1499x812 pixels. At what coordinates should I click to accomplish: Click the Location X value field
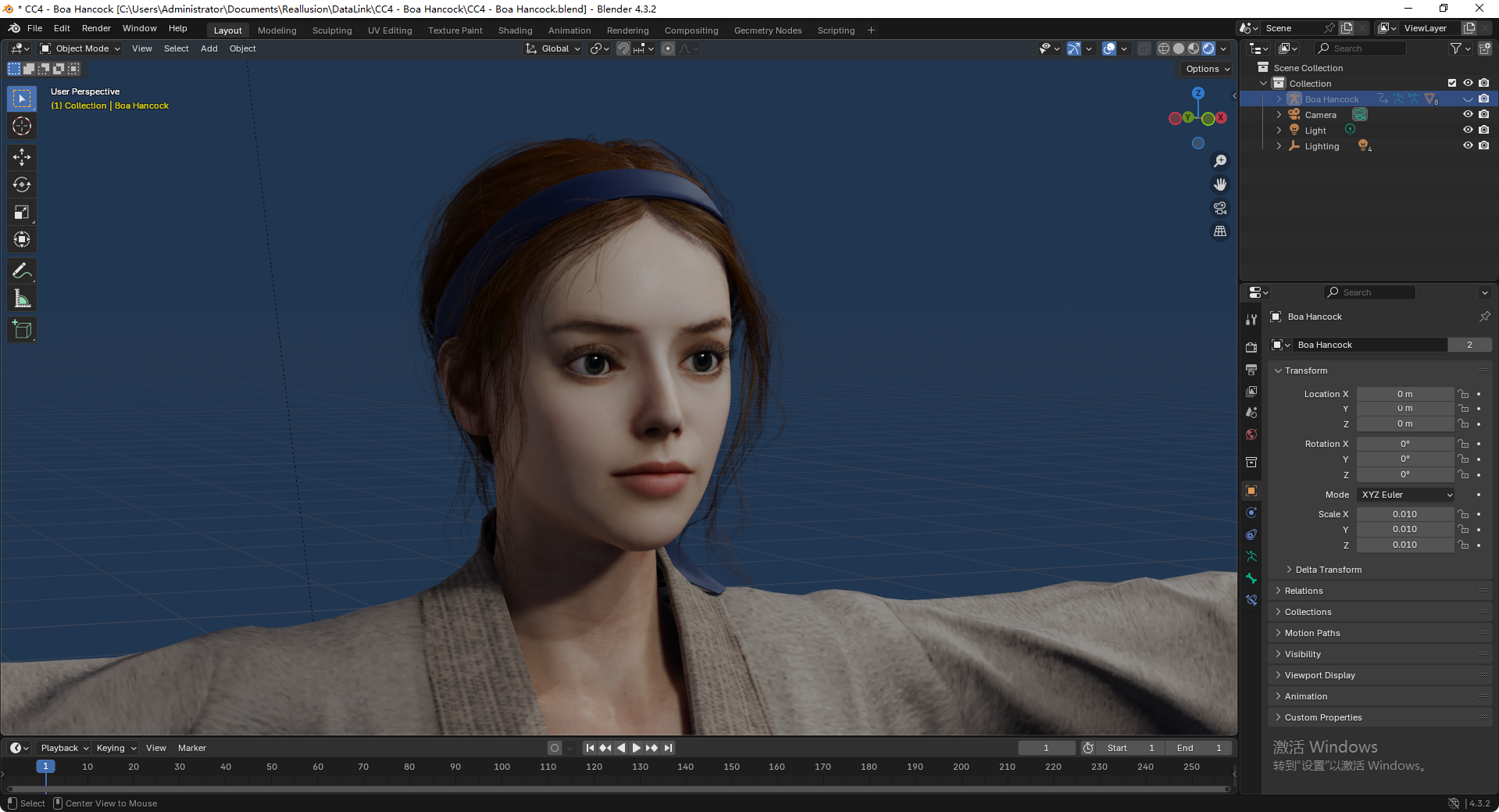(x=1405, y=394)
